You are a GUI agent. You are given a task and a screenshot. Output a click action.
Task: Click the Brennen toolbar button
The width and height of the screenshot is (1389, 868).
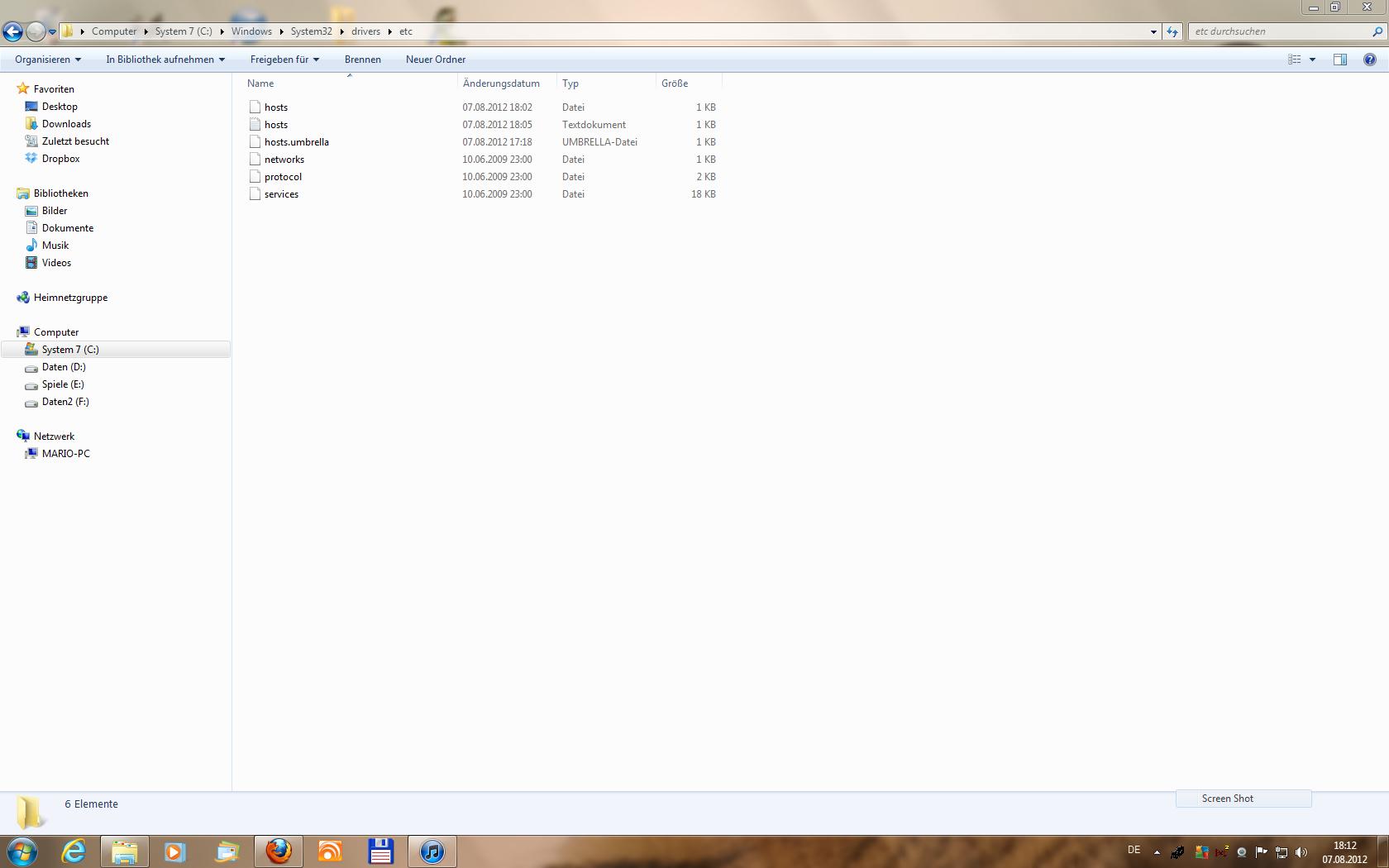(363, 60)
